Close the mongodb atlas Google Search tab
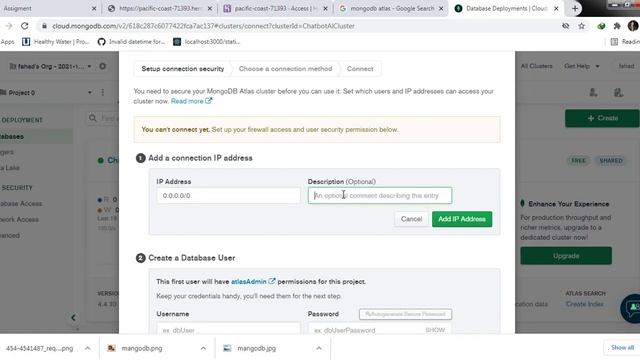 tap(441, 8)
